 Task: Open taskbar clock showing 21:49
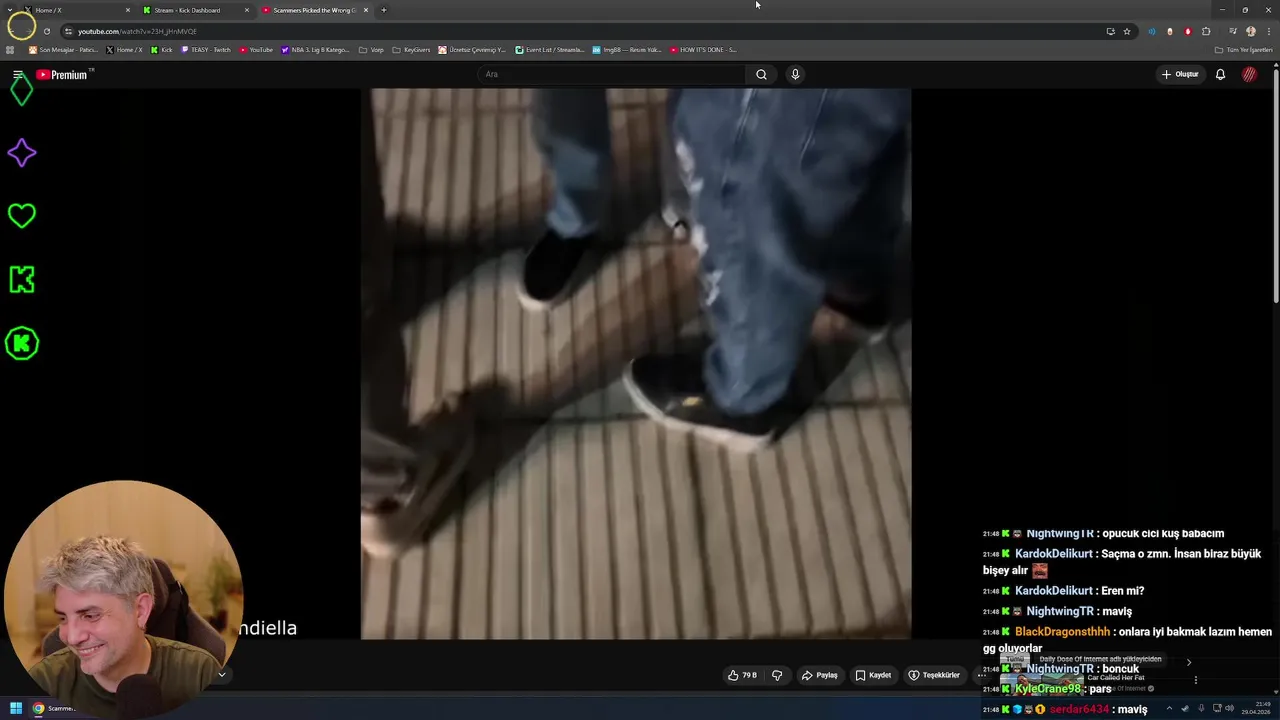click(1256, 708)
